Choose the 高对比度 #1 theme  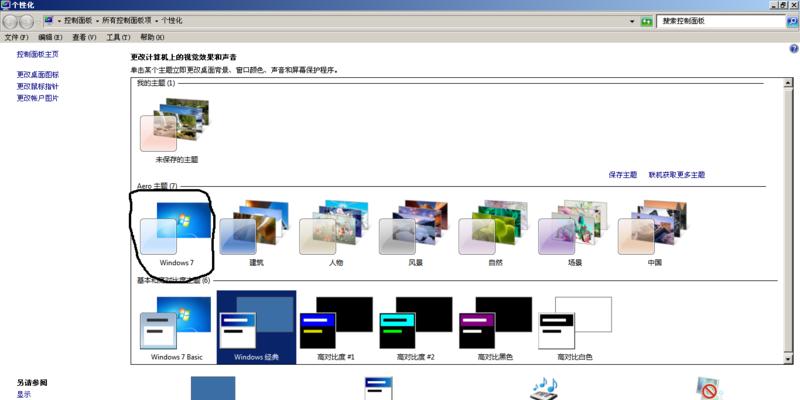click(x=336, y=329)
